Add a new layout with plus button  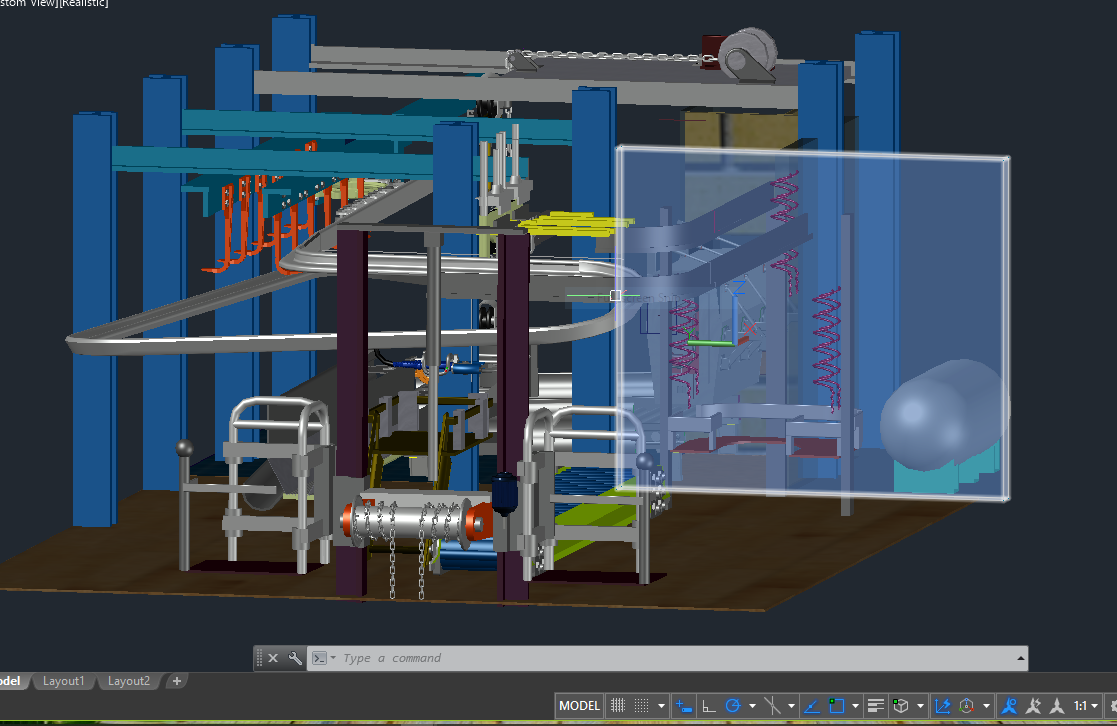[177, 681]
